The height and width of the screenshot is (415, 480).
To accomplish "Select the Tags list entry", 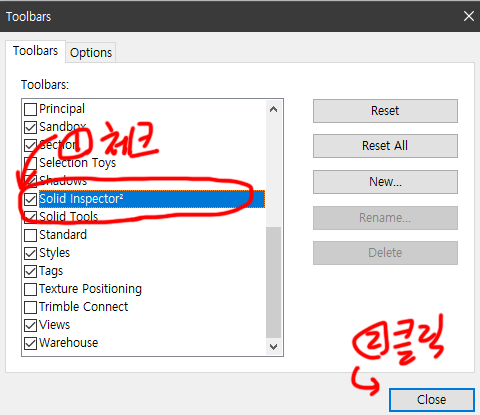I will [x=51, y=271].
